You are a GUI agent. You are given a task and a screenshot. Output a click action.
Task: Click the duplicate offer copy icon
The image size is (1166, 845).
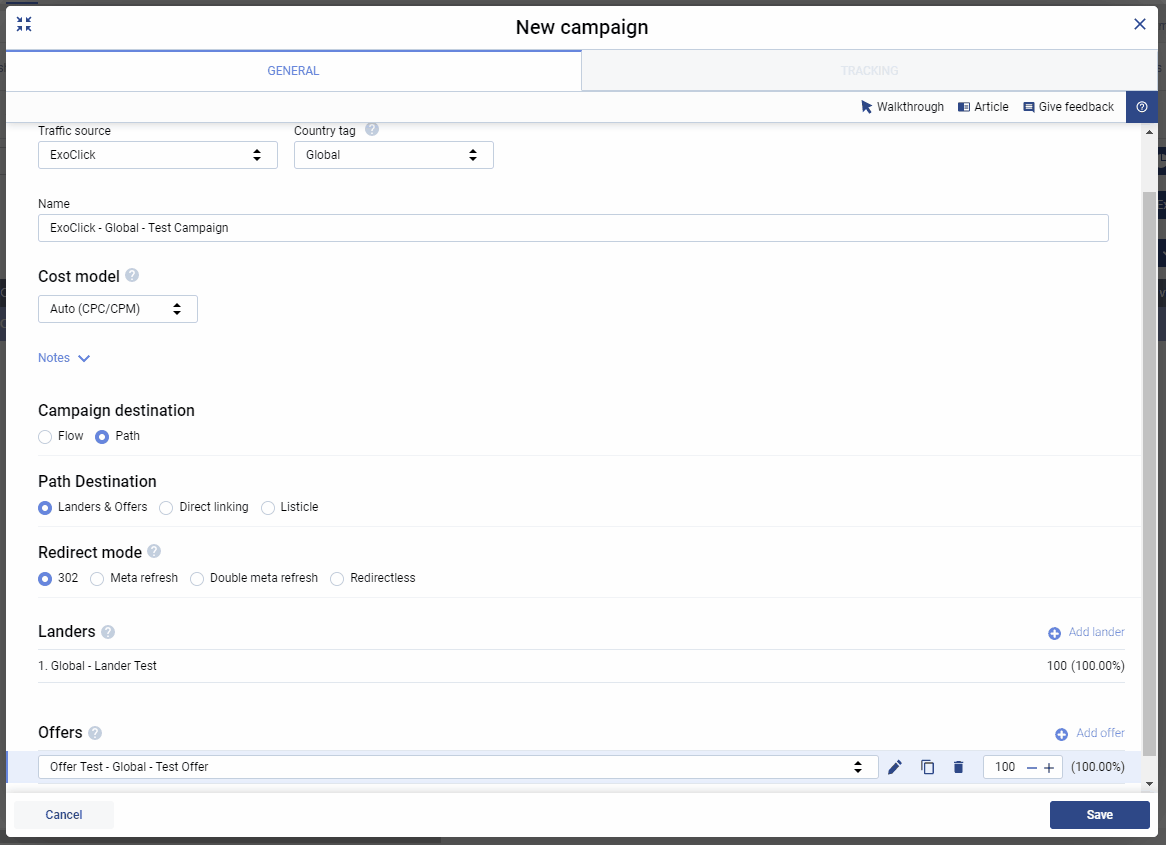coord(927,767)
